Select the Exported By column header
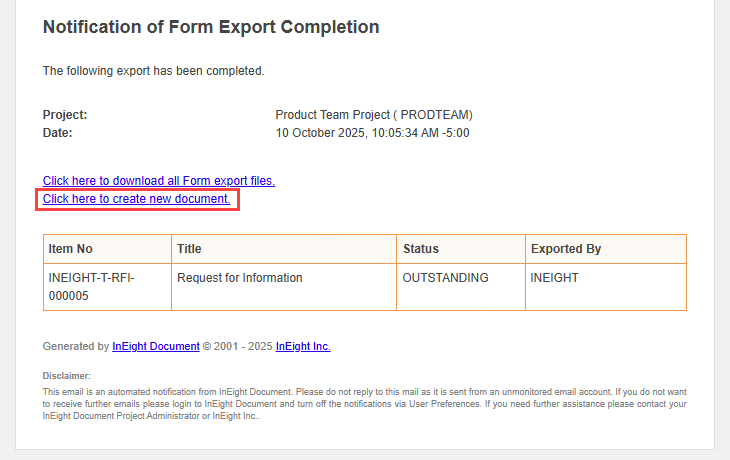The height and width of the screenshot is (460, 730). 566,249
